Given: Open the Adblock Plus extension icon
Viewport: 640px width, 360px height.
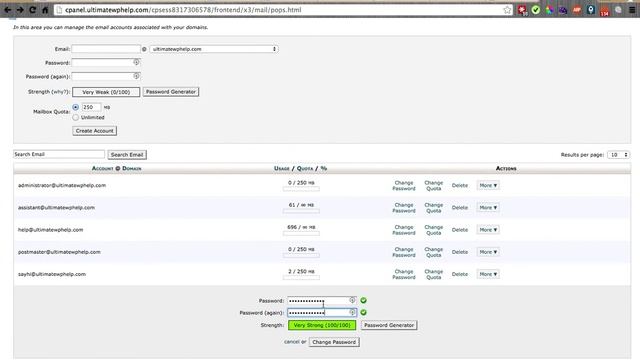Looking at the screenshot, I should [x=577, y=10].
